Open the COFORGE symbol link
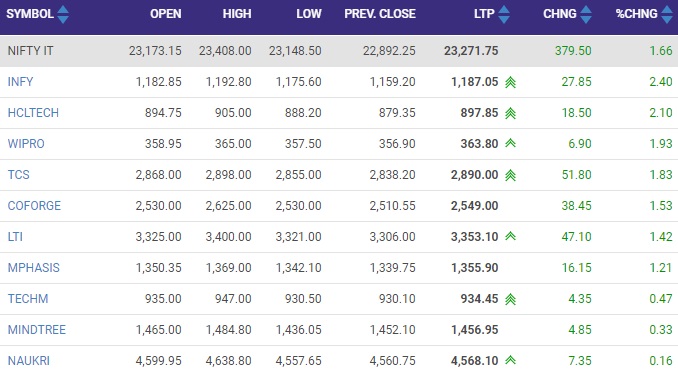Image resolution: width=678 pixels, height=375 pixels. coord(34,206)
